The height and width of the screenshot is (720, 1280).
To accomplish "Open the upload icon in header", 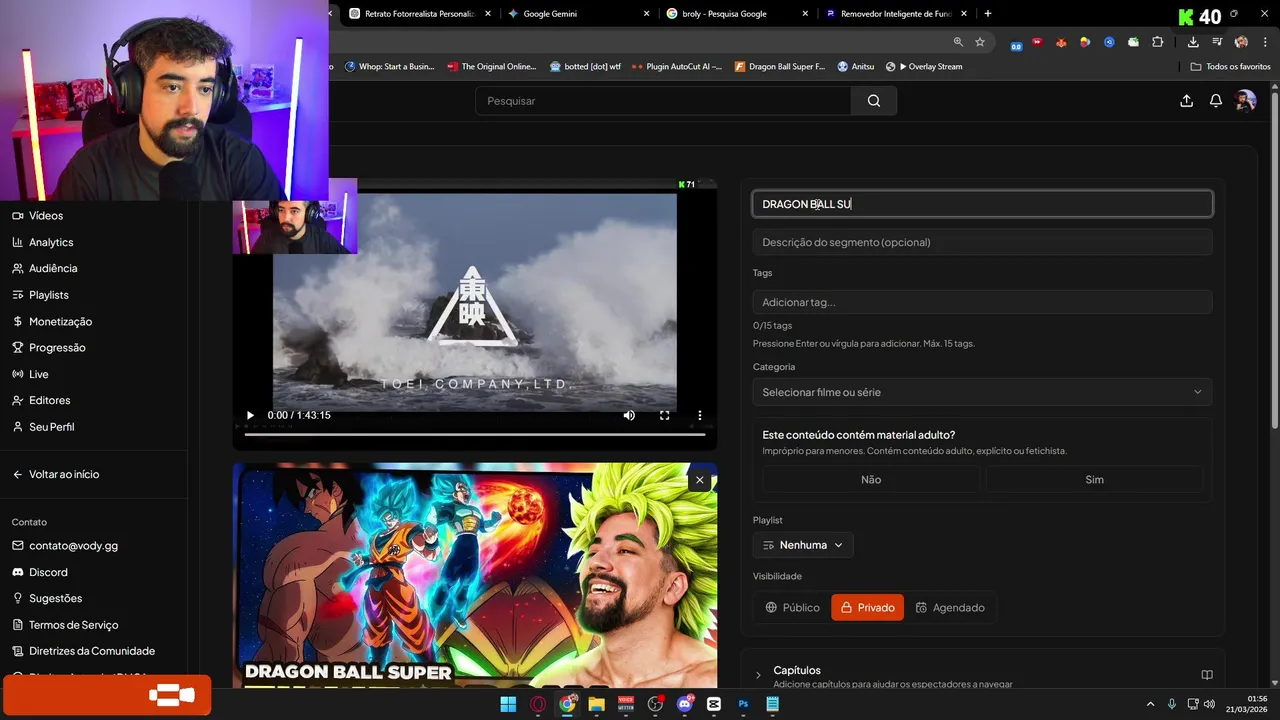I will (1186, 101).
